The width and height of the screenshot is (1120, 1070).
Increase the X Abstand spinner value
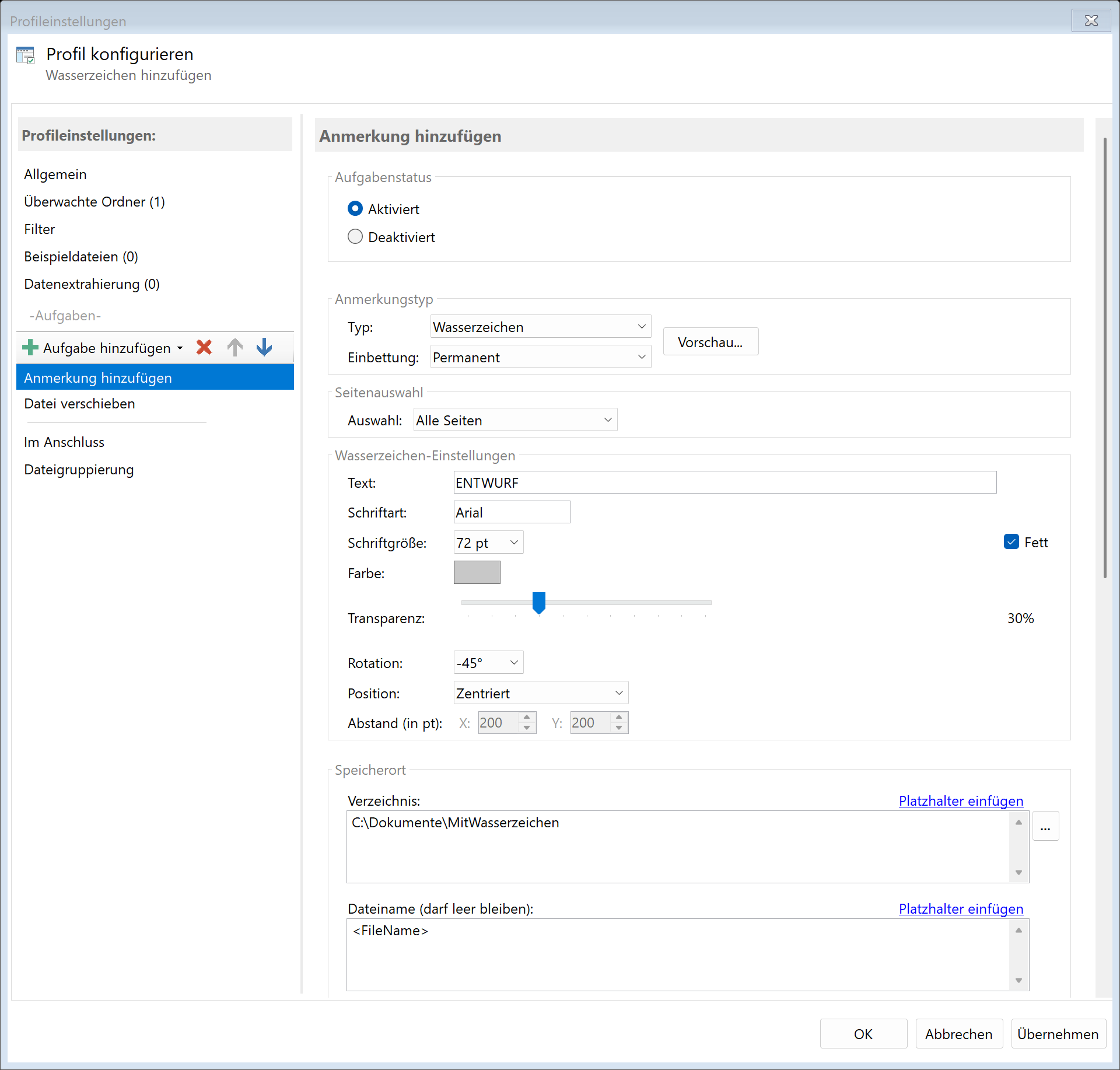click(x=527, y=717)
